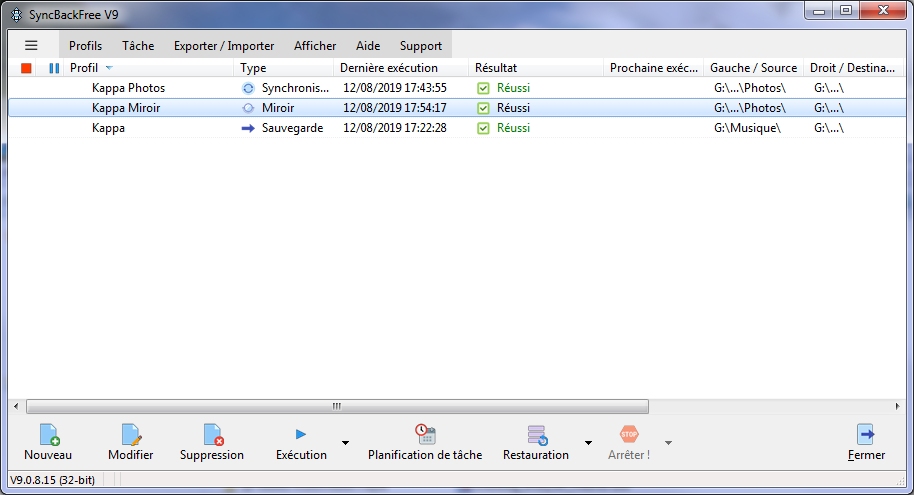Click the version V9.0.8.15 (32-bit) in status bar

(52, 480)
